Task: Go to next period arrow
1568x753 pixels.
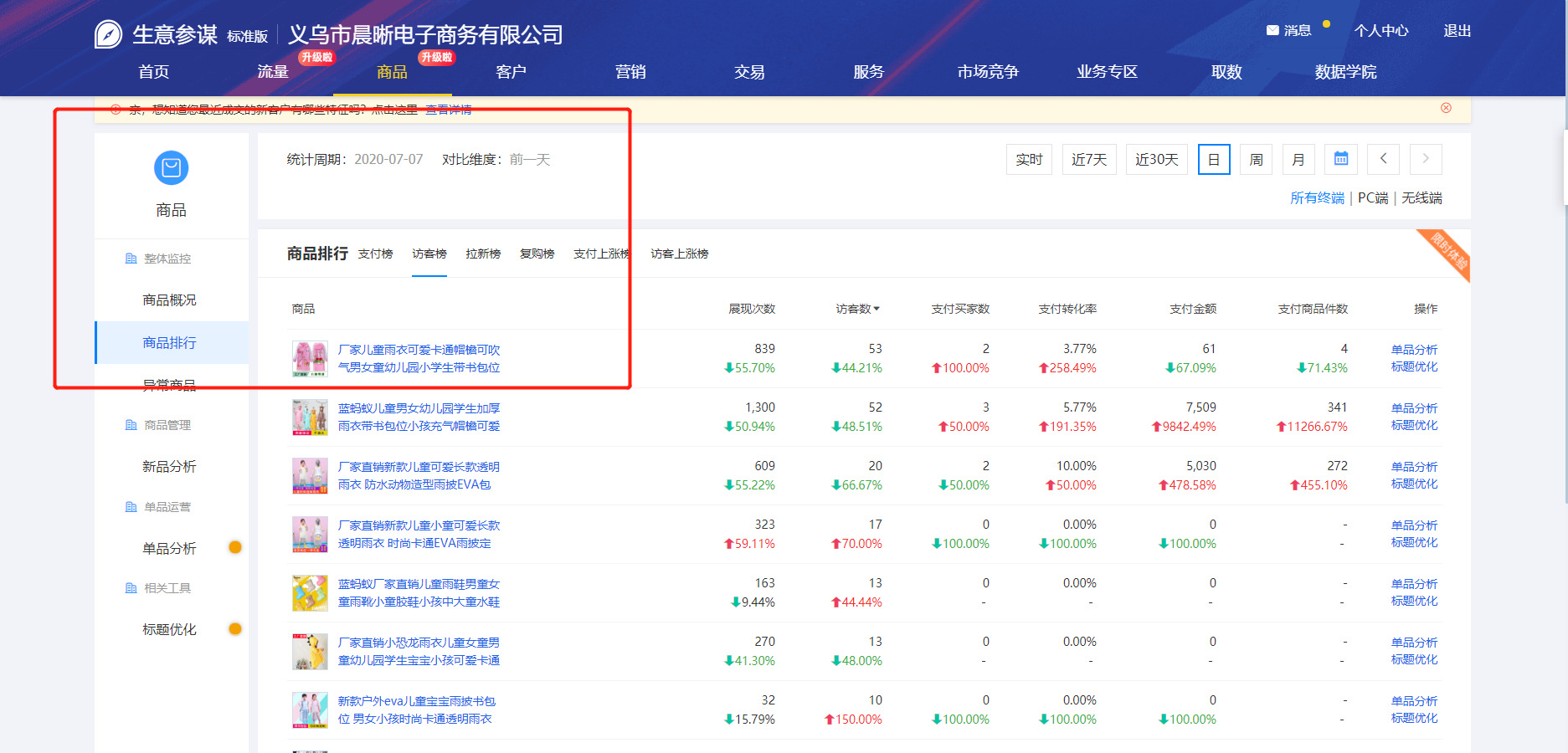Action: [1426, 159]
